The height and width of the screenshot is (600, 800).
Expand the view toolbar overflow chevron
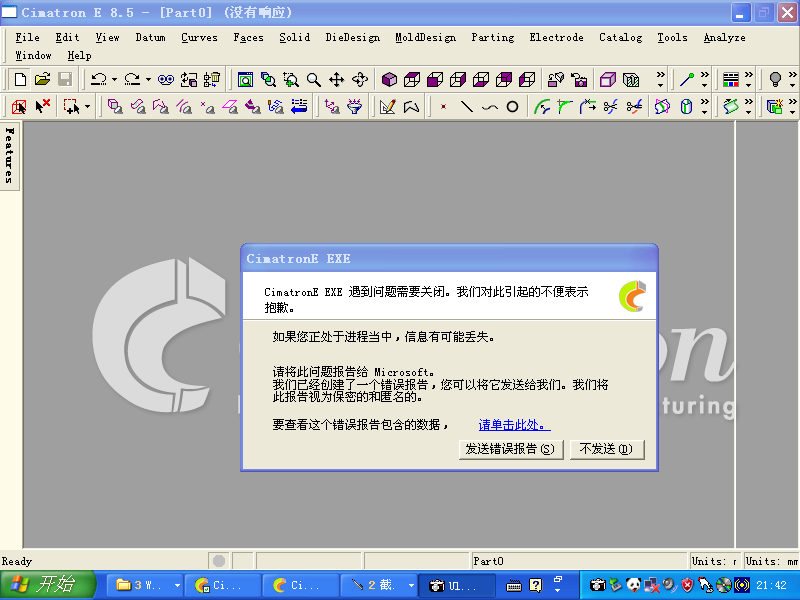tap(660, 79)
